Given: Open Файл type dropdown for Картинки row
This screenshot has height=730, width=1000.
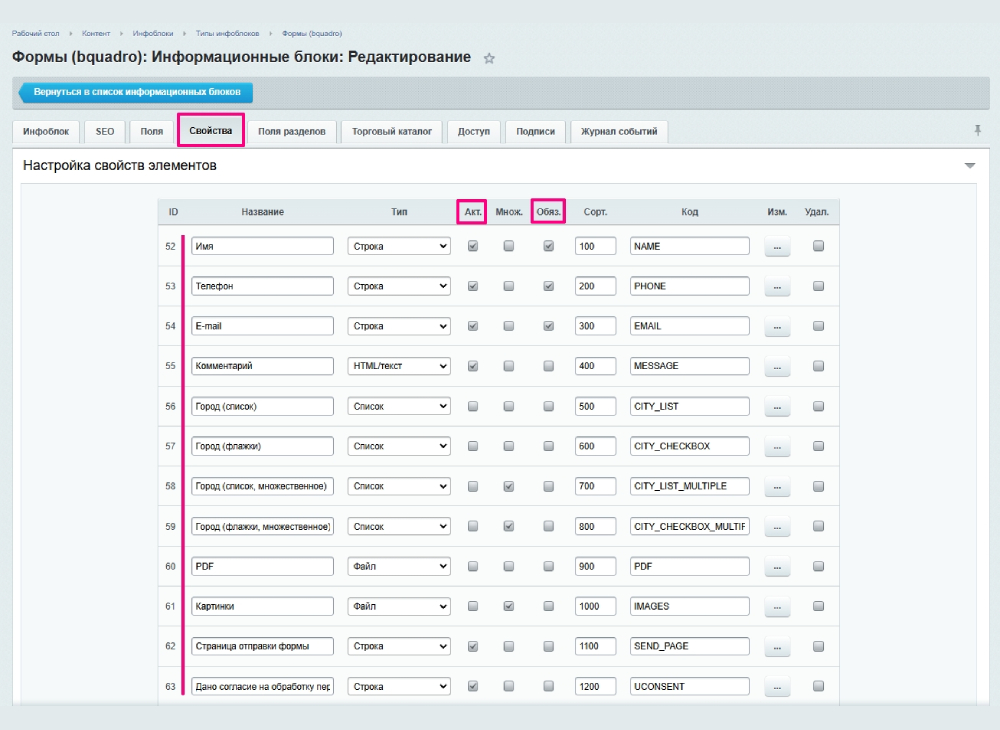Looking at the screenshot, I should tap(399, 606).
